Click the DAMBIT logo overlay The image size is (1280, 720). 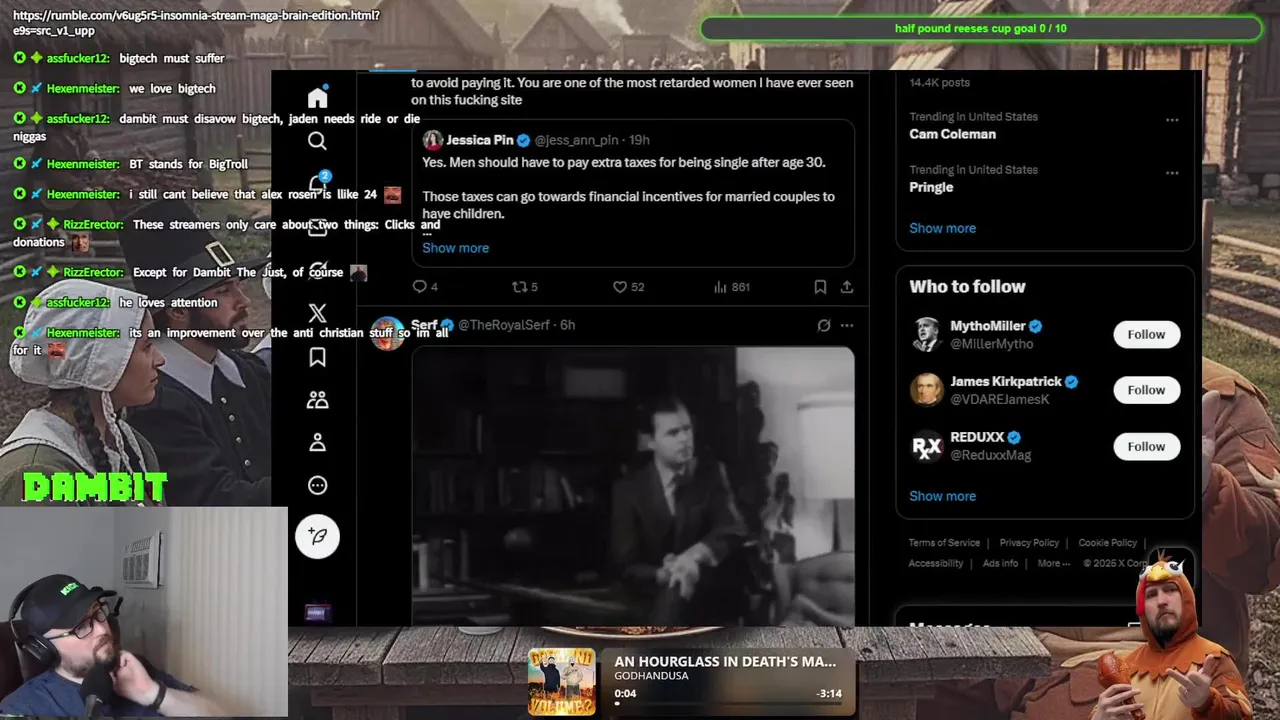click(95, 487)
